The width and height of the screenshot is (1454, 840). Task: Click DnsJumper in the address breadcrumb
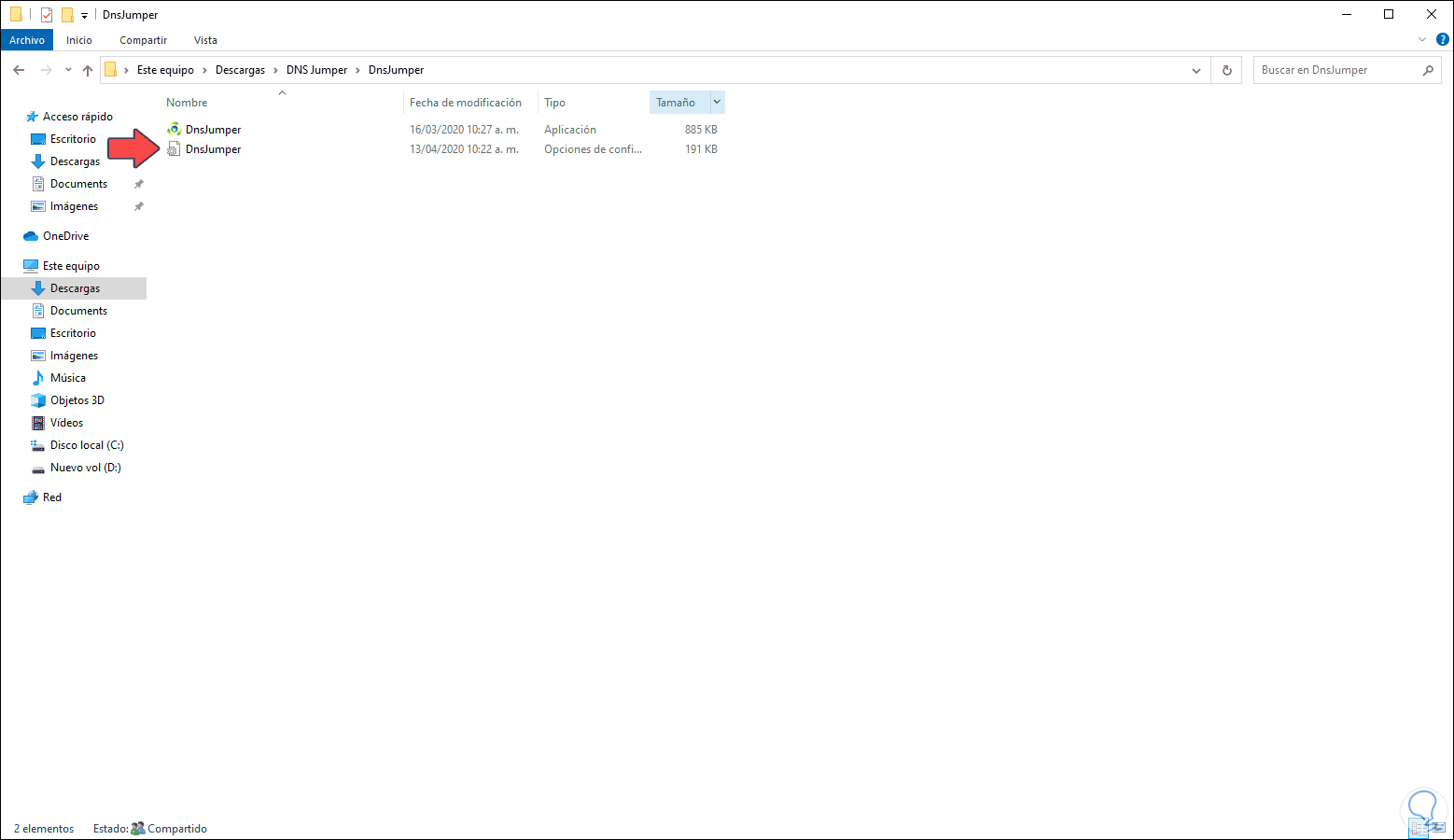pyautogui.click(x=396, y=70)
